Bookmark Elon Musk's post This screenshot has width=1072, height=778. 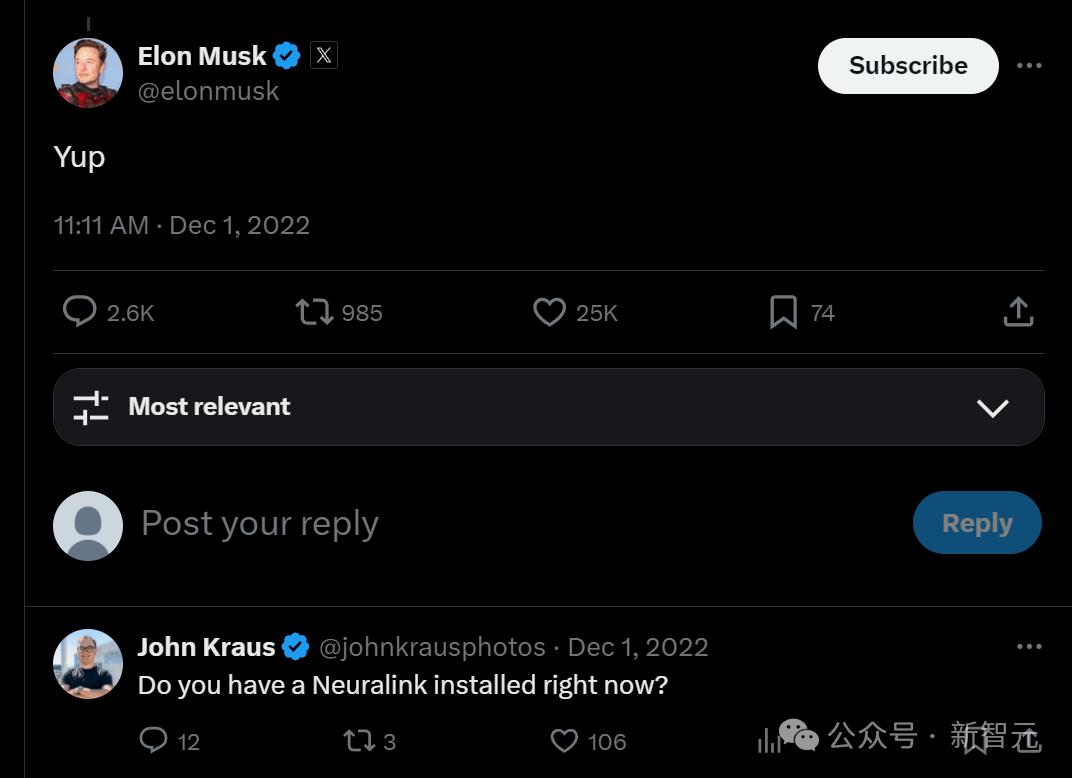(783, 312)
